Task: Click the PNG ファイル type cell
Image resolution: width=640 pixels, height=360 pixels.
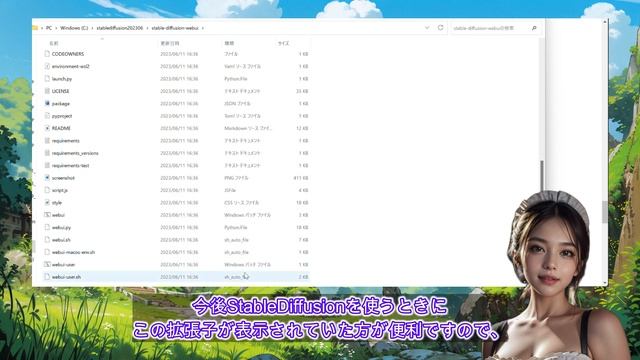Action: (236, 178)
